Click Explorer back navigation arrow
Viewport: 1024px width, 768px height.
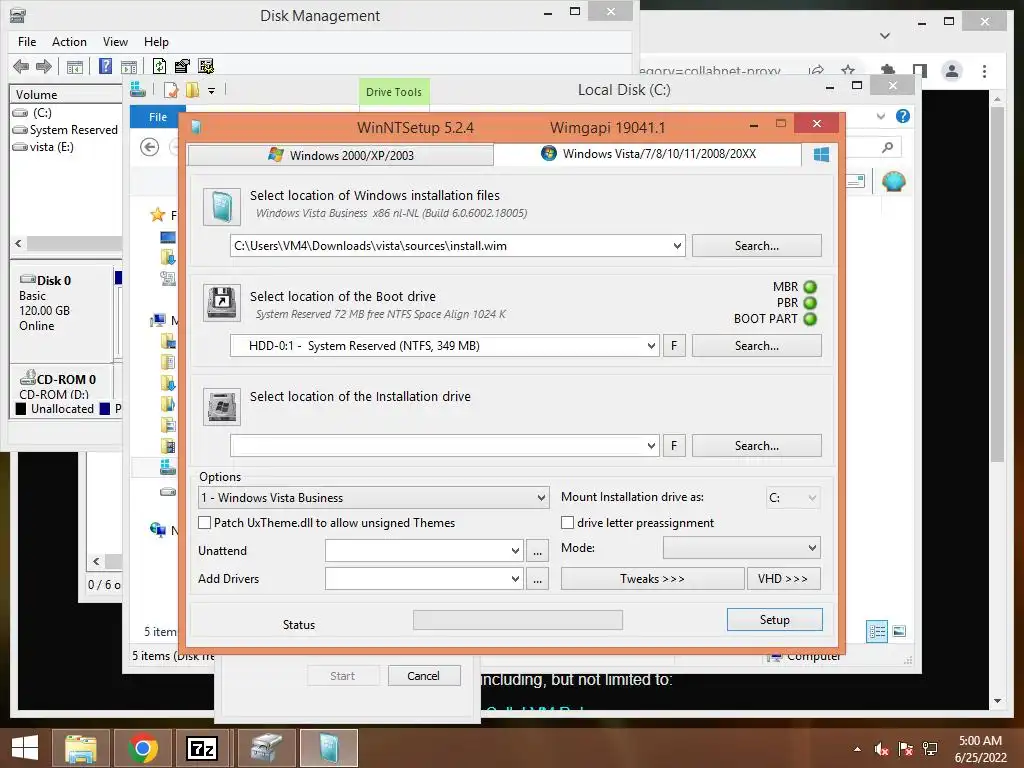(x=150, y=147)
